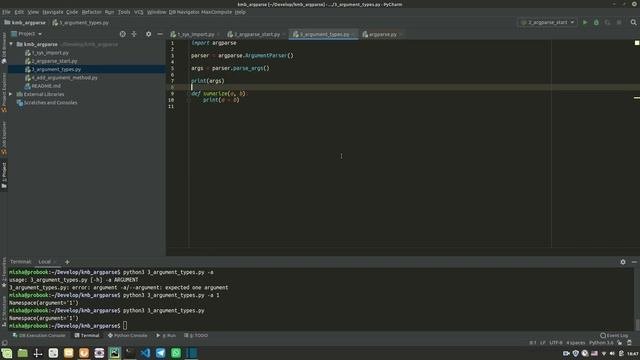Add a new terminal session with plus icon
Viewport: 640px width, 360px height.
tap(67, 262)
